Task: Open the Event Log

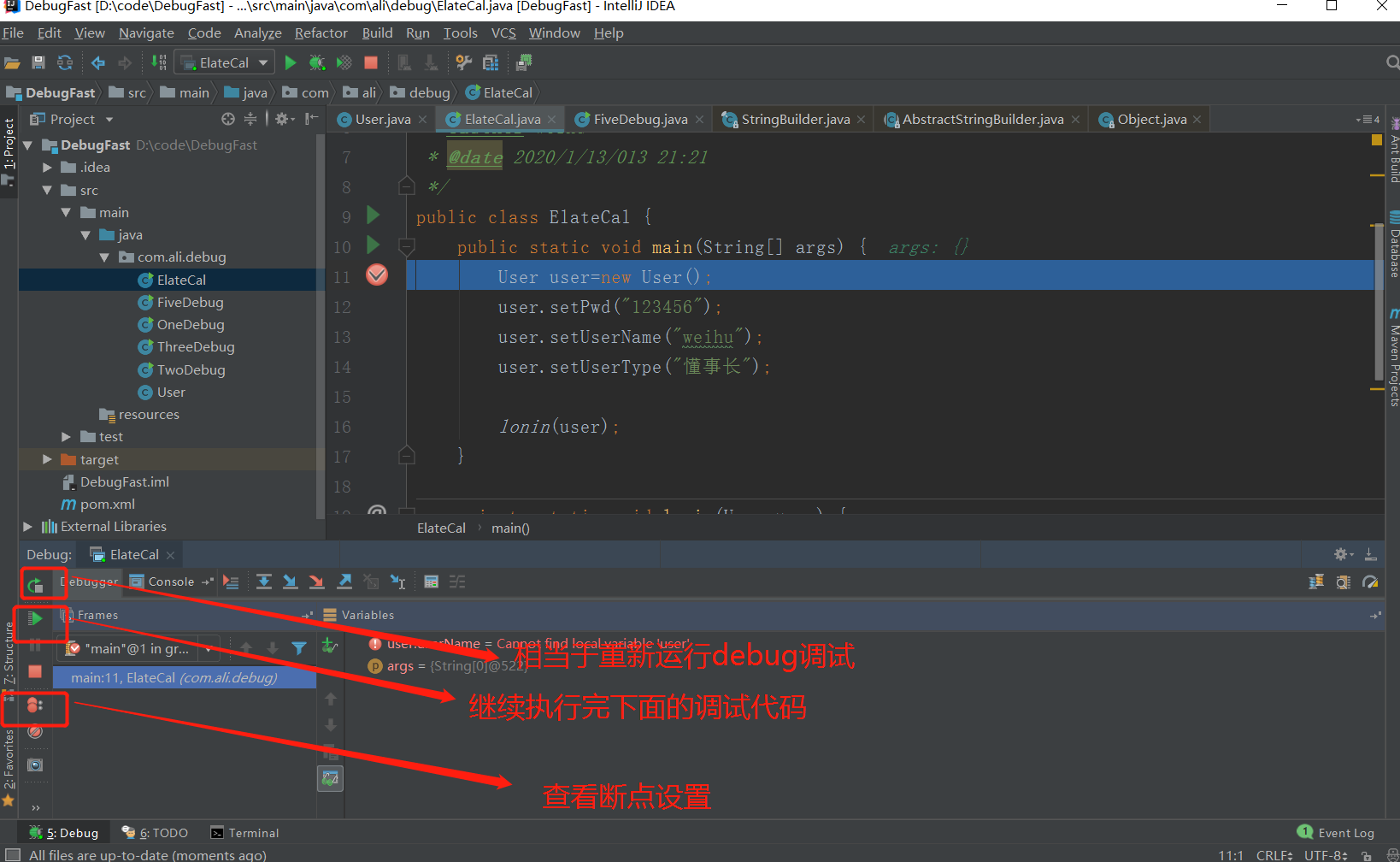Action: 1336,833
